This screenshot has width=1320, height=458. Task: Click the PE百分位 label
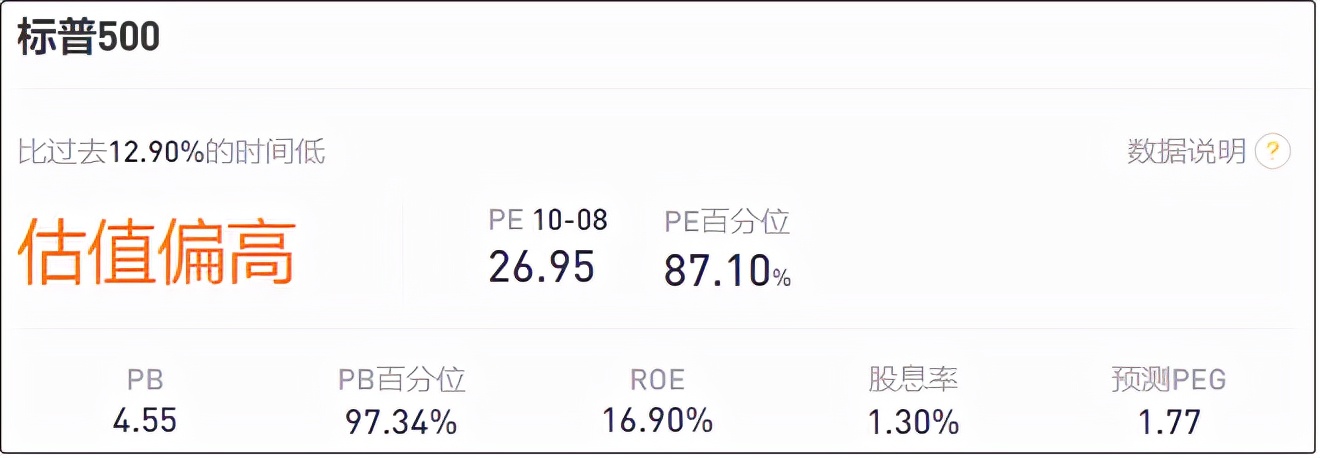pos(727,221)
